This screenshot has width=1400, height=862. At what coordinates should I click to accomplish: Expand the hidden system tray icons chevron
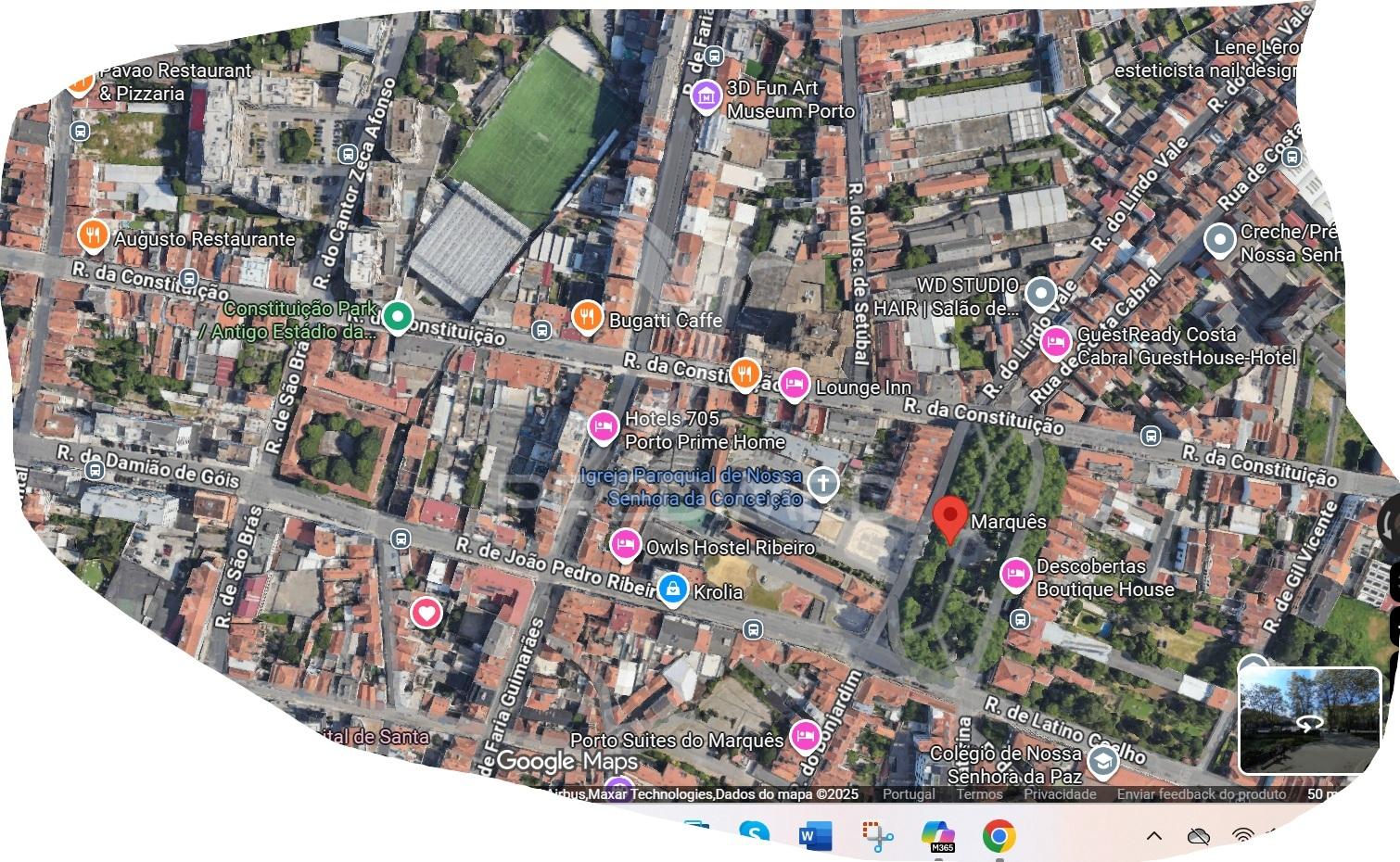tap(1154, 836)
